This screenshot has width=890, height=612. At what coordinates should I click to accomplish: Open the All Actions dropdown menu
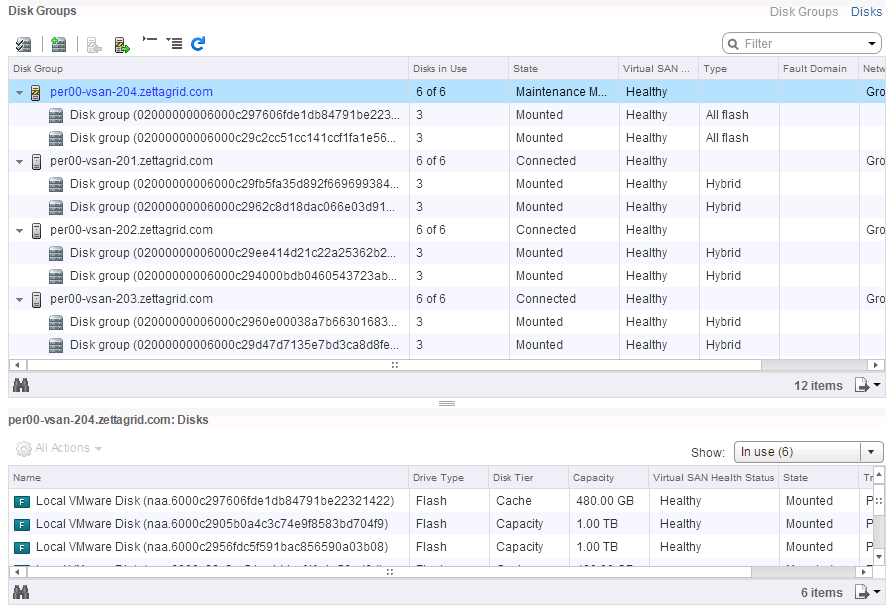tap(59, 448)
